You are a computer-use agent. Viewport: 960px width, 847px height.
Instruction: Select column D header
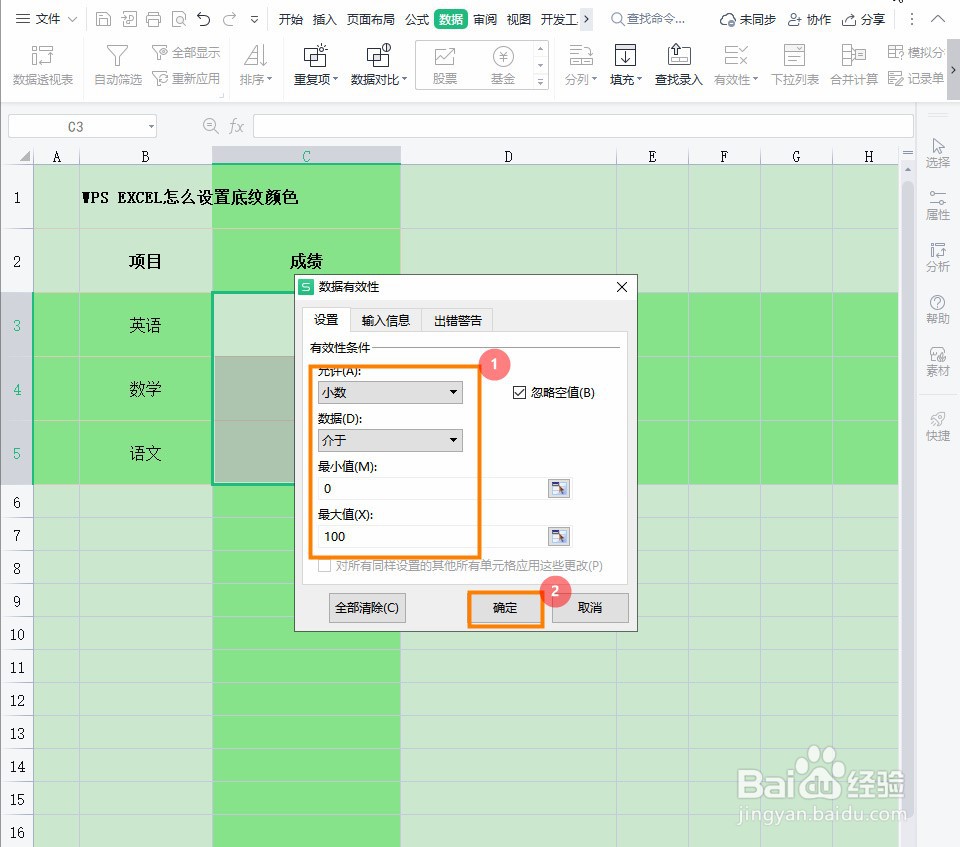(x=508, y=156)
